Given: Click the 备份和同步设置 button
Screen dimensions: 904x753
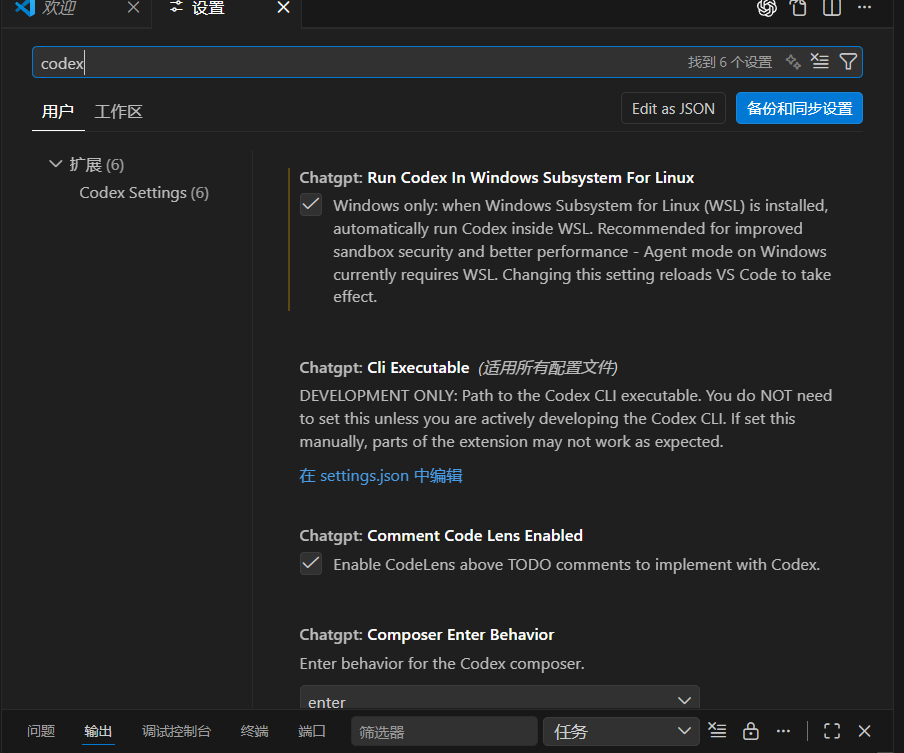Looking at the screenshot, I should click(799, 108).
